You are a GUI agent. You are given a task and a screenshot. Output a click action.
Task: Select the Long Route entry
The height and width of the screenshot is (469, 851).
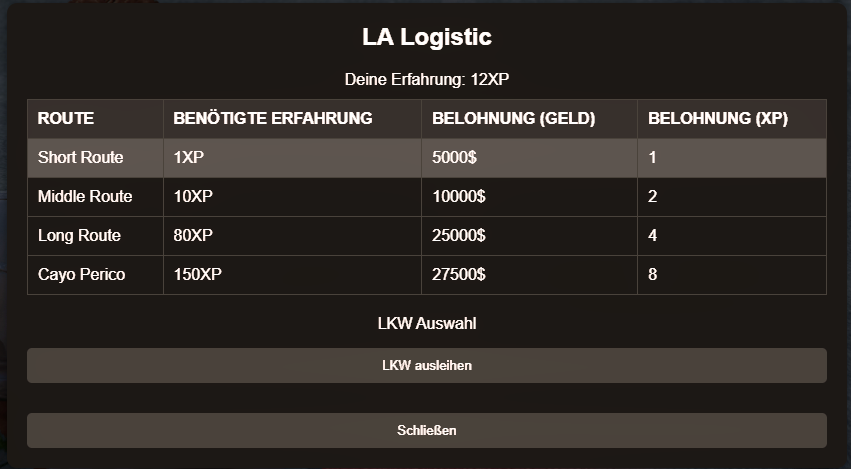pyautogui.click(x=80, y=236)
